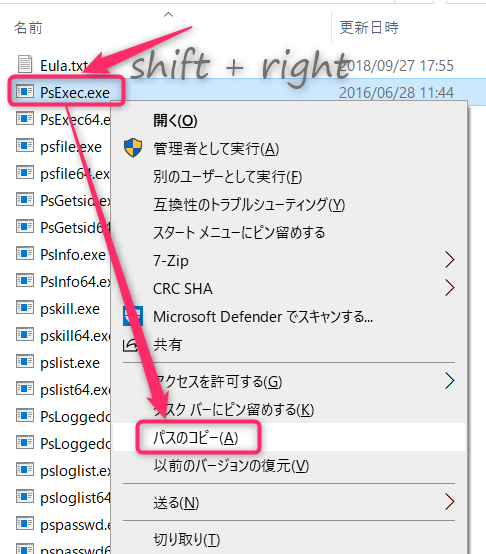Select the PsExec.exe application icon

tap(25, 92)
